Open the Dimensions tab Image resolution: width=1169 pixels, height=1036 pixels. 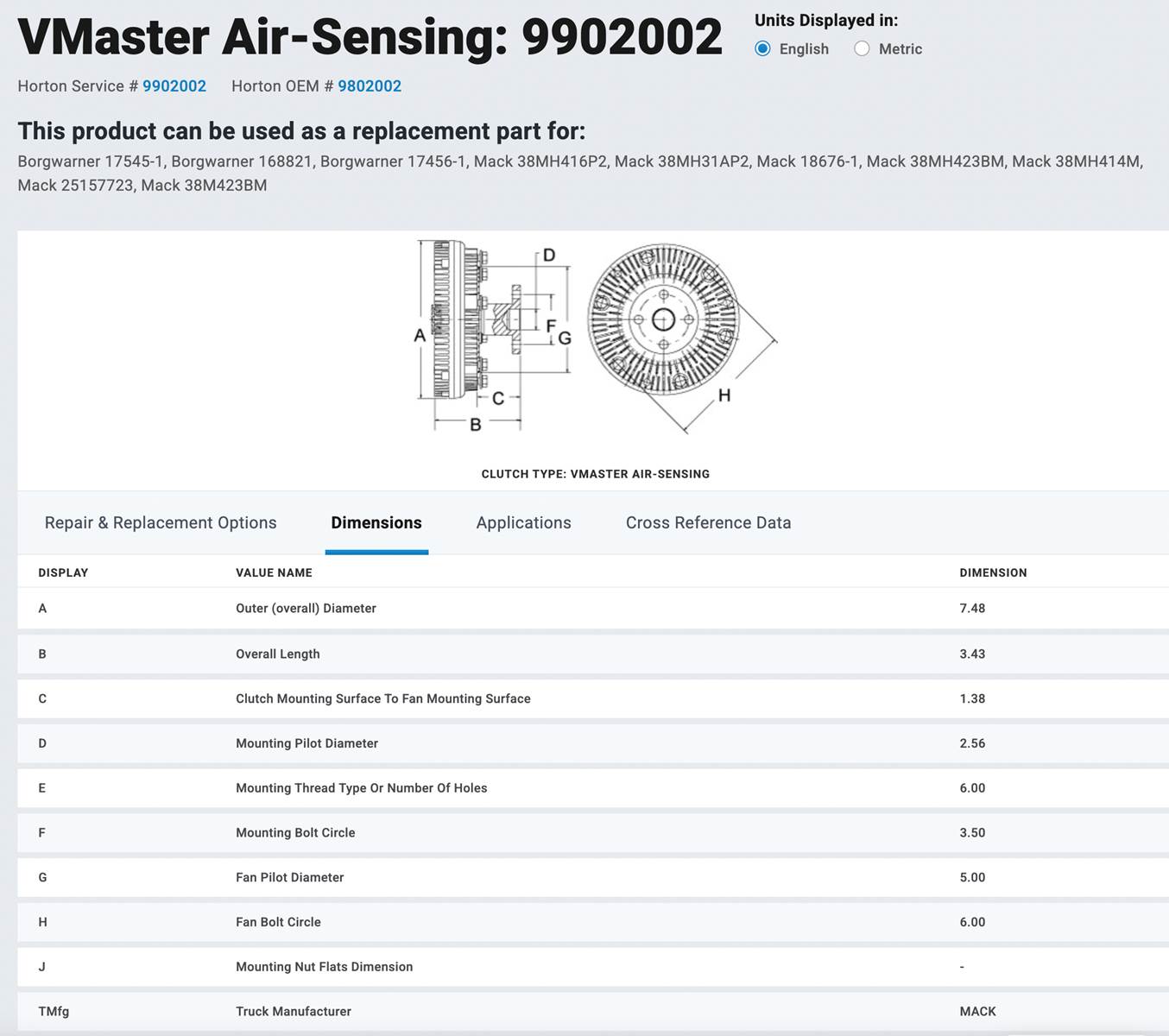[376, 523]
